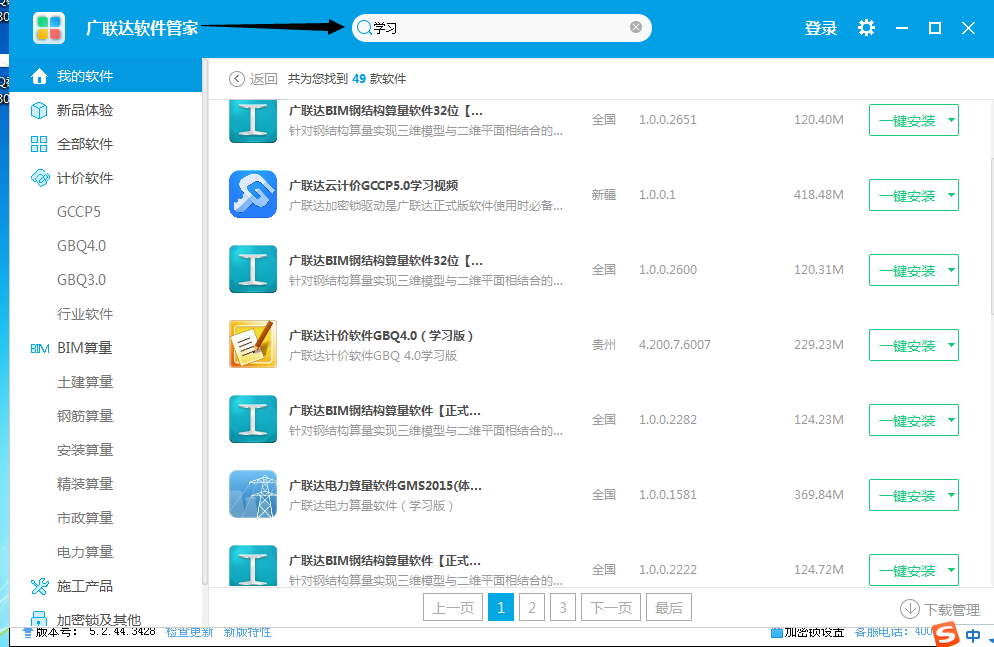Click the search field containing 学习

tap(501, 28)
